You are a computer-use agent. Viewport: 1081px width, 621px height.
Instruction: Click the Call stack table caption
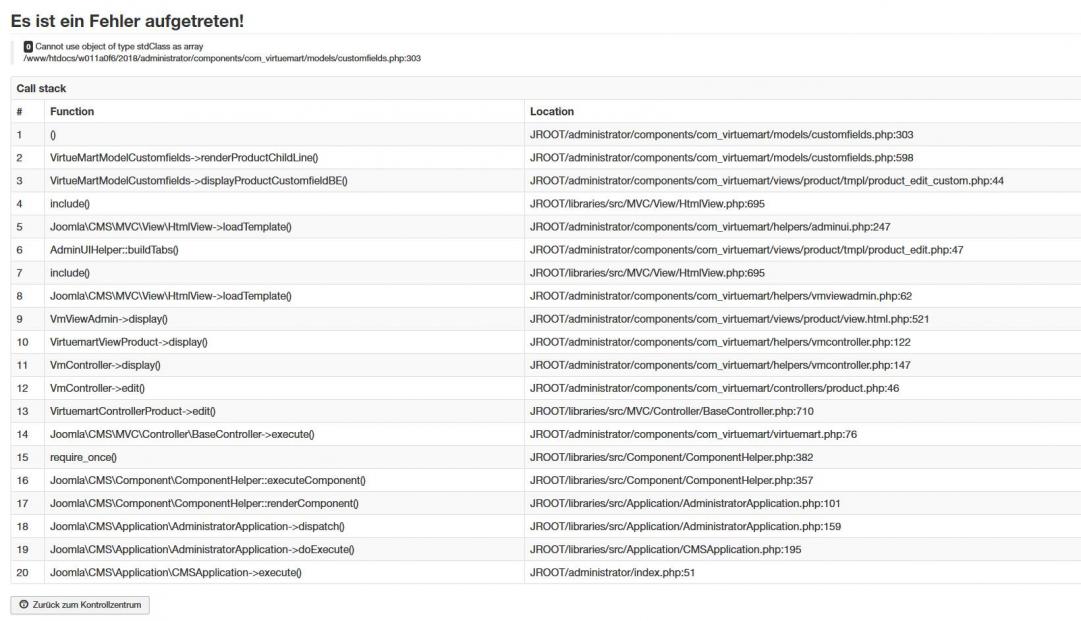pyautogui.click(x=41, y=89)
